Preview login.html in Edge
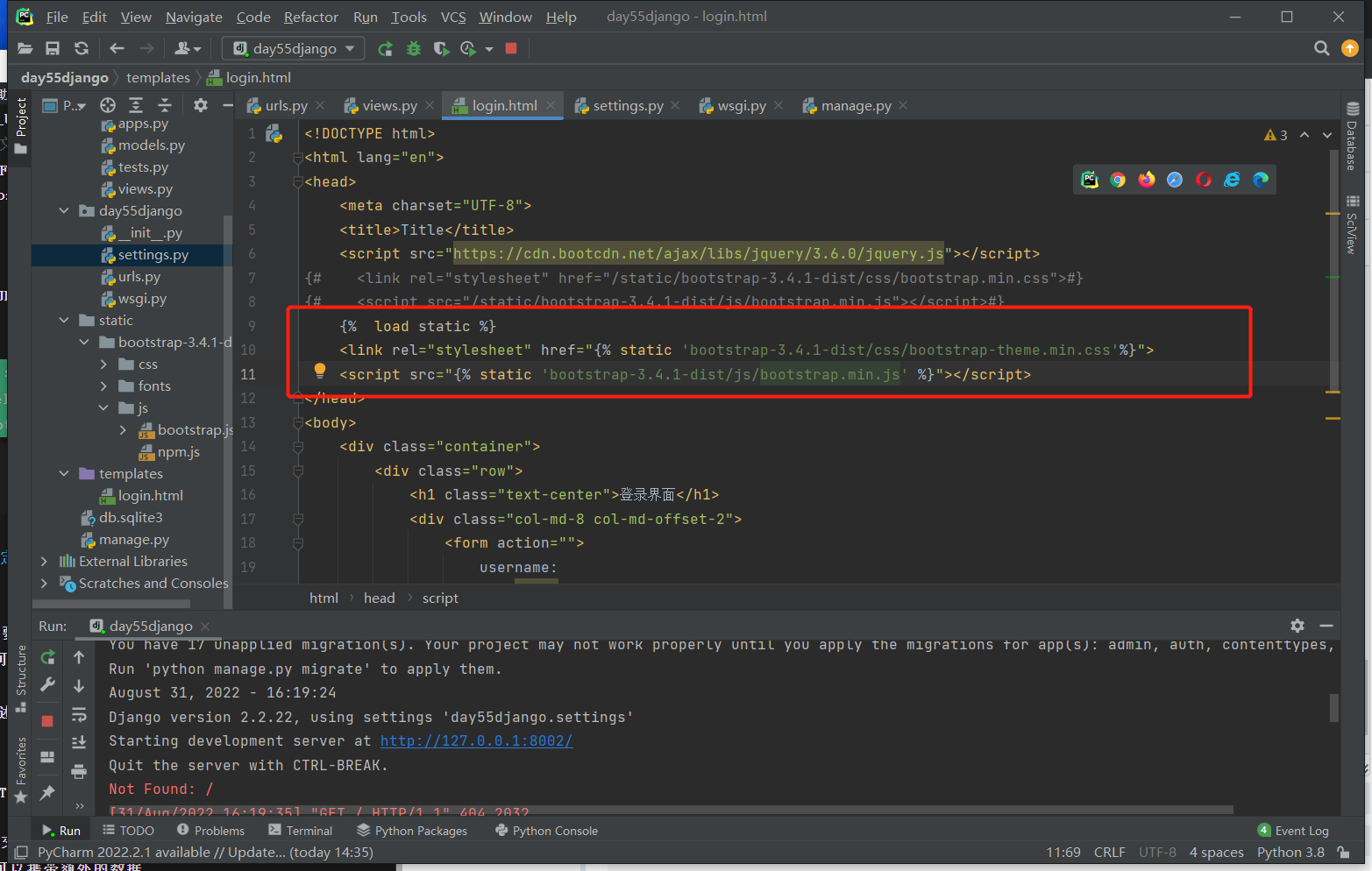Image resolution: width=1372 pixels, height=871 pixels. [x=1261, y=180]
